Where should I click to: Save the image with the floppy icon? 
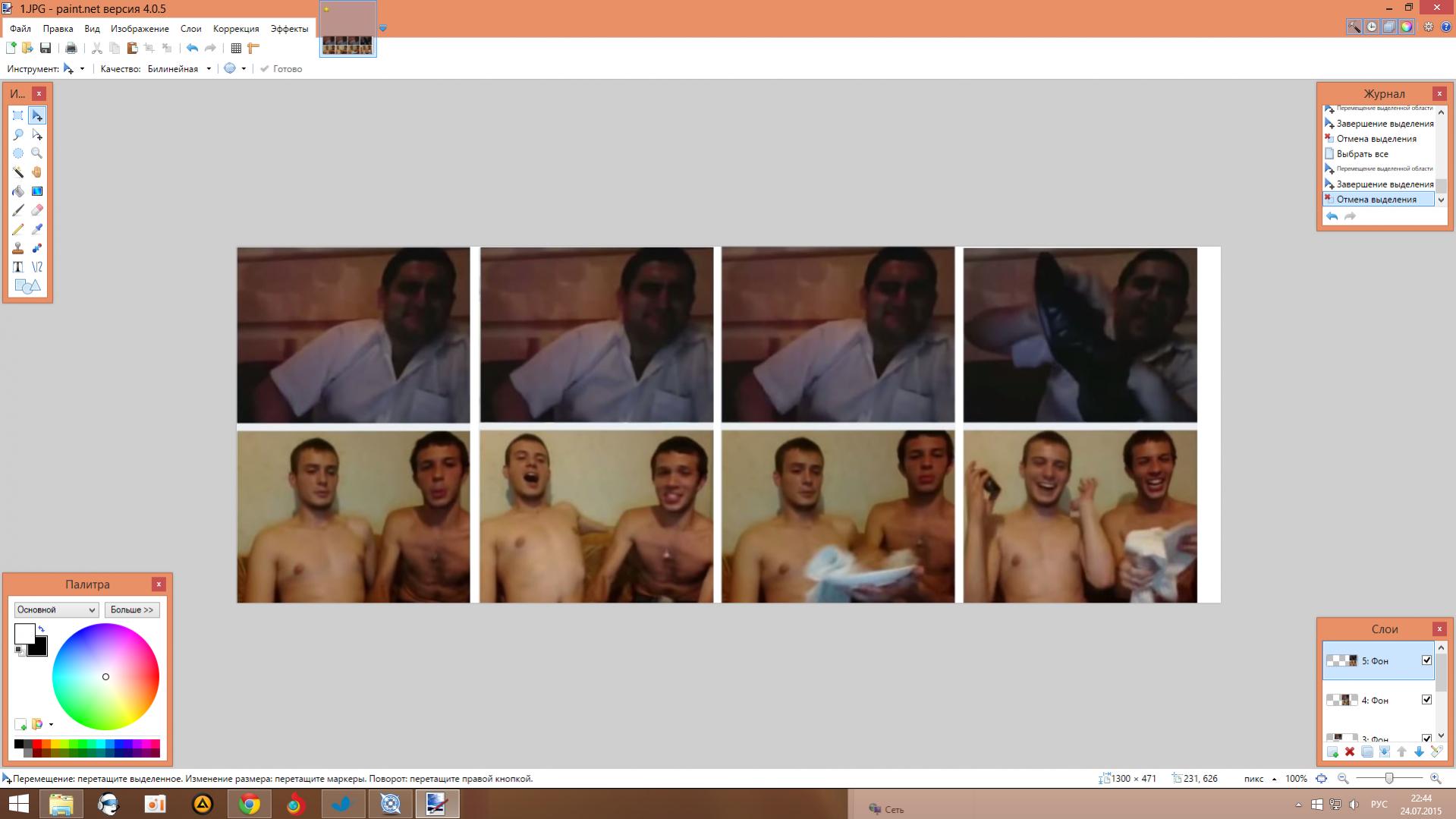click(46, 48)
